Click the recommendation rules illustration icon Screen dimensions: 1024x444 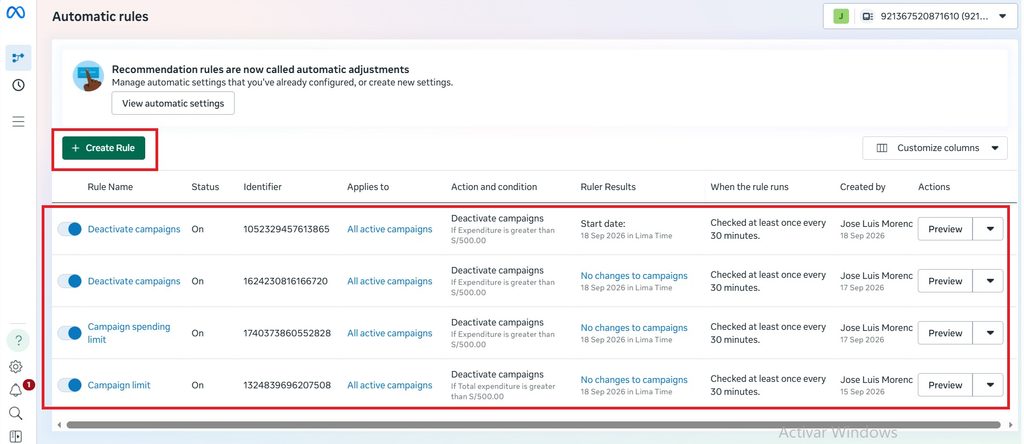[88, 76]
